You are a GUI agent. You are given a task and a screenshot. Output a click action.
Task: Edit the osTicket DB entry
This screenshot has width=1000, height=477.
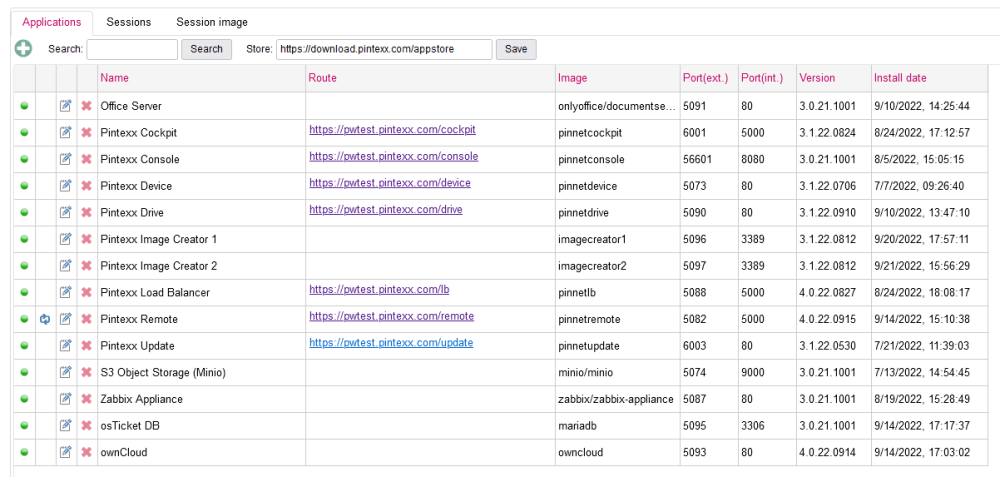(x=66, y=426)
